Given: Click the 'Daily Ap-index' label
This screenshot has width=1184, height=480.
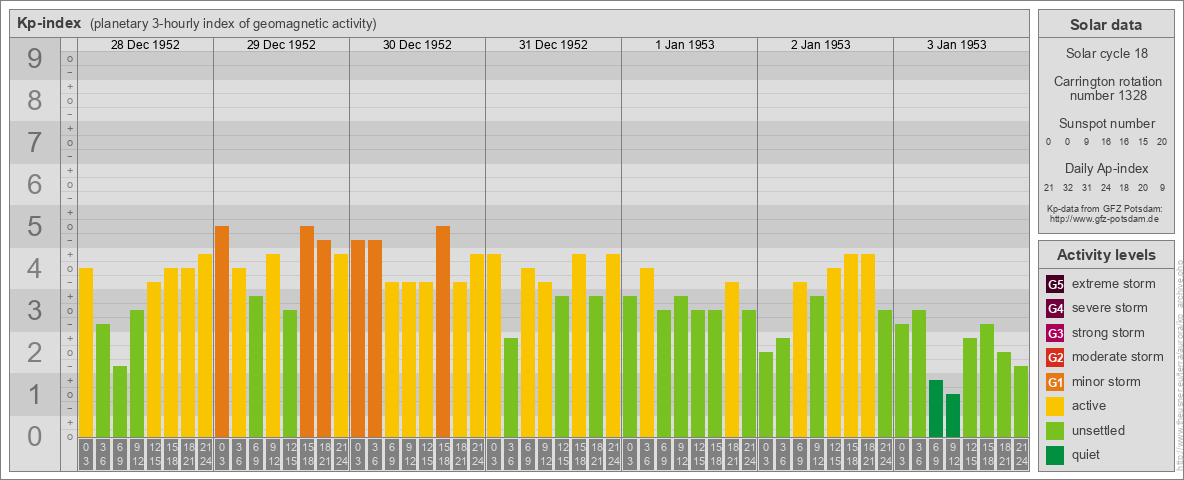Looking at the screenshot, I should pyautogui.click(x=1106, y=168).
